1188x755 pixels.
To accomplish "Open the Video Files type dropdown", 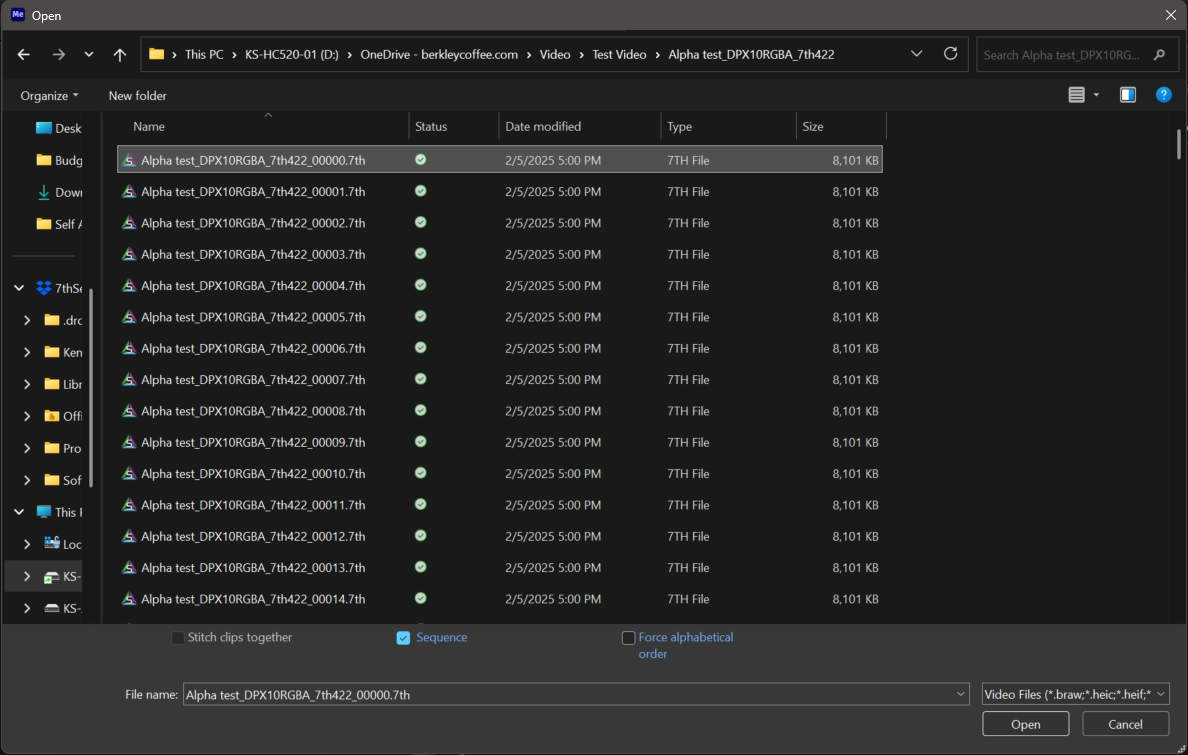I will (x=1075, y=694).
